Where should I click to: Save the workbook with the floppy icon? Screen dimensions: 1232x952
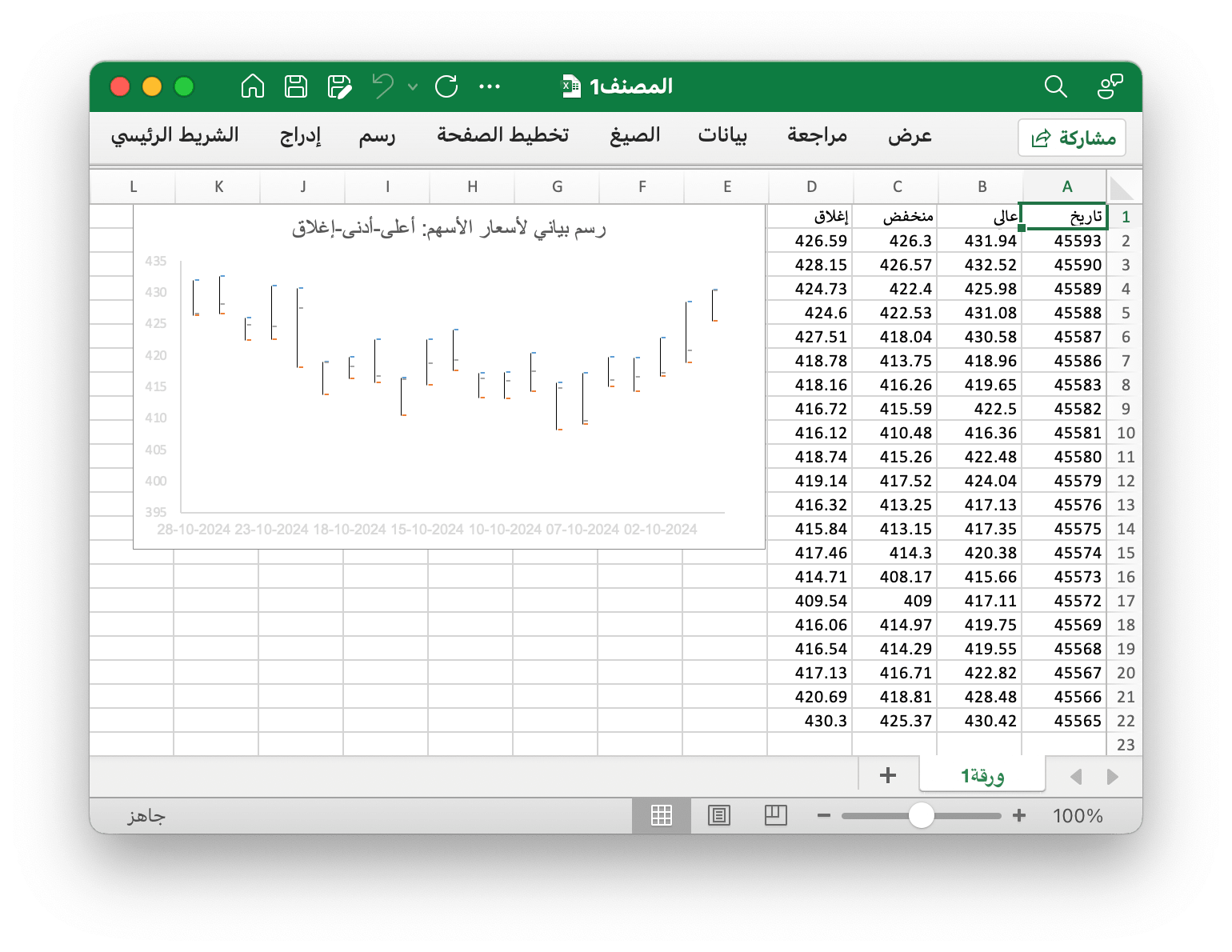coord(296,86)
